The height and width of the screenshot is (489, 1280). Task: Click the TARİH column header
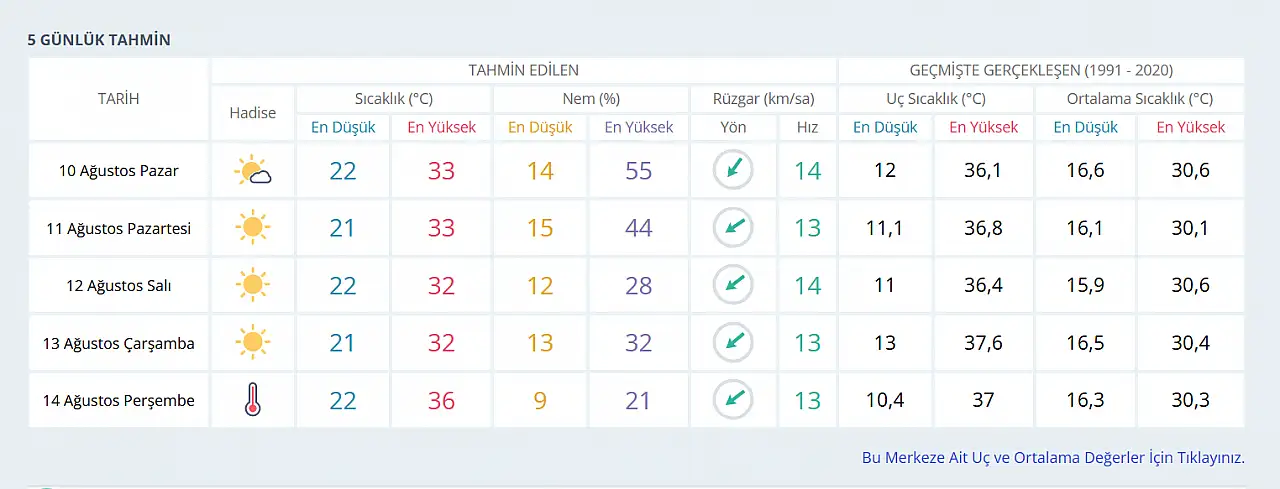point(118,99)
